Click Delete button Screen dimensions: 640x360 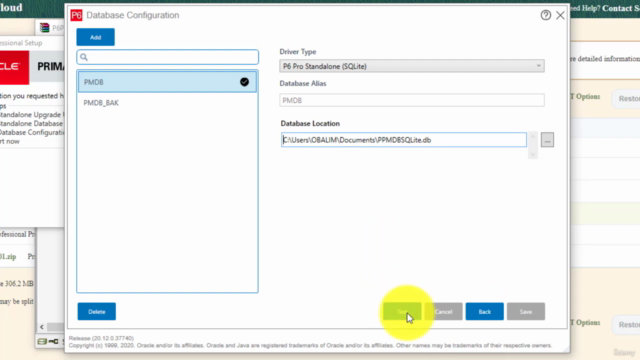coord(97,311)
